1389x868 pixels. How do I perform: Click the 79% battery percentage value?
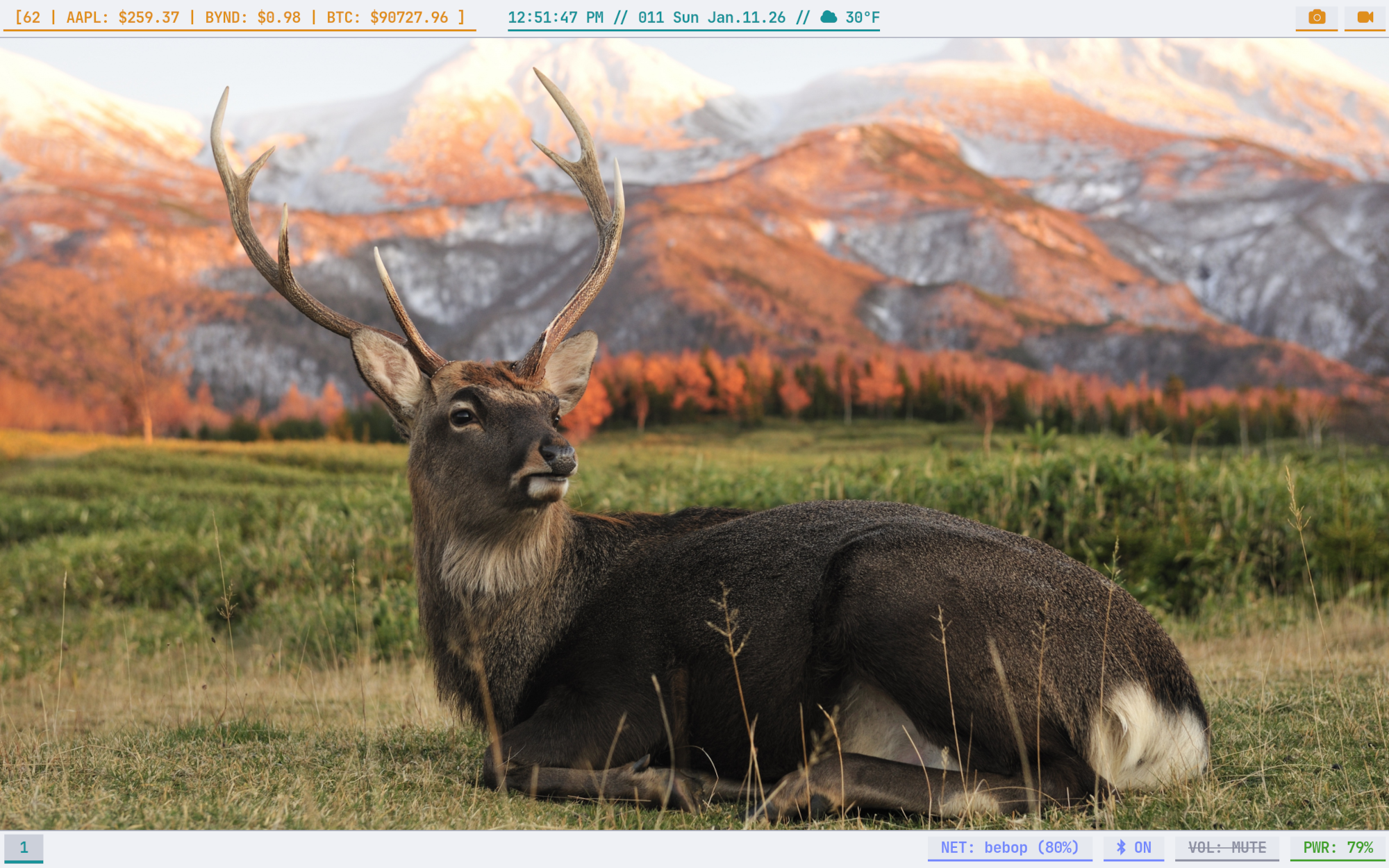click(1360, 847)
